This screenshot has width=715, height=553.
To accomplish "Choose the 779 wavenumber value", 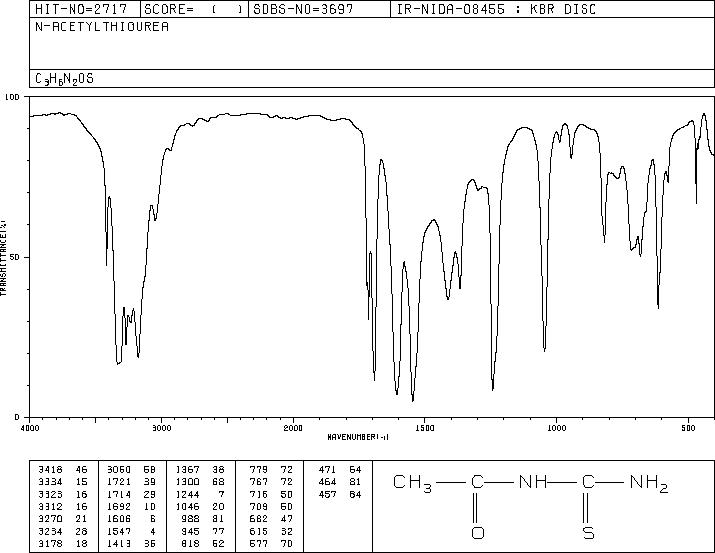I will click(259, 470).
